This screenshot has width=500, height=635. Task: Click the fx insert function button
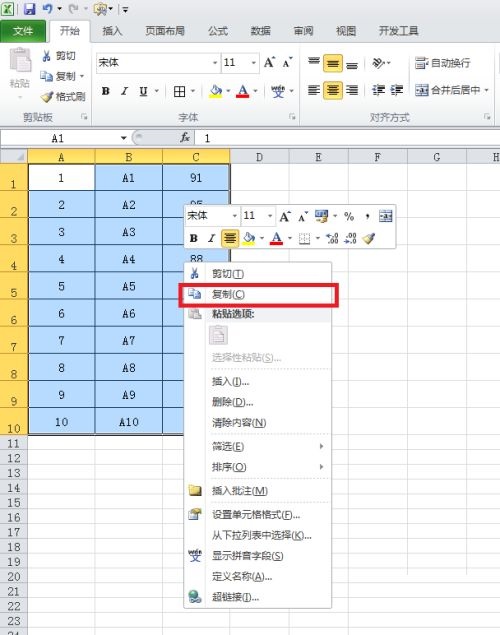point(185,138)
